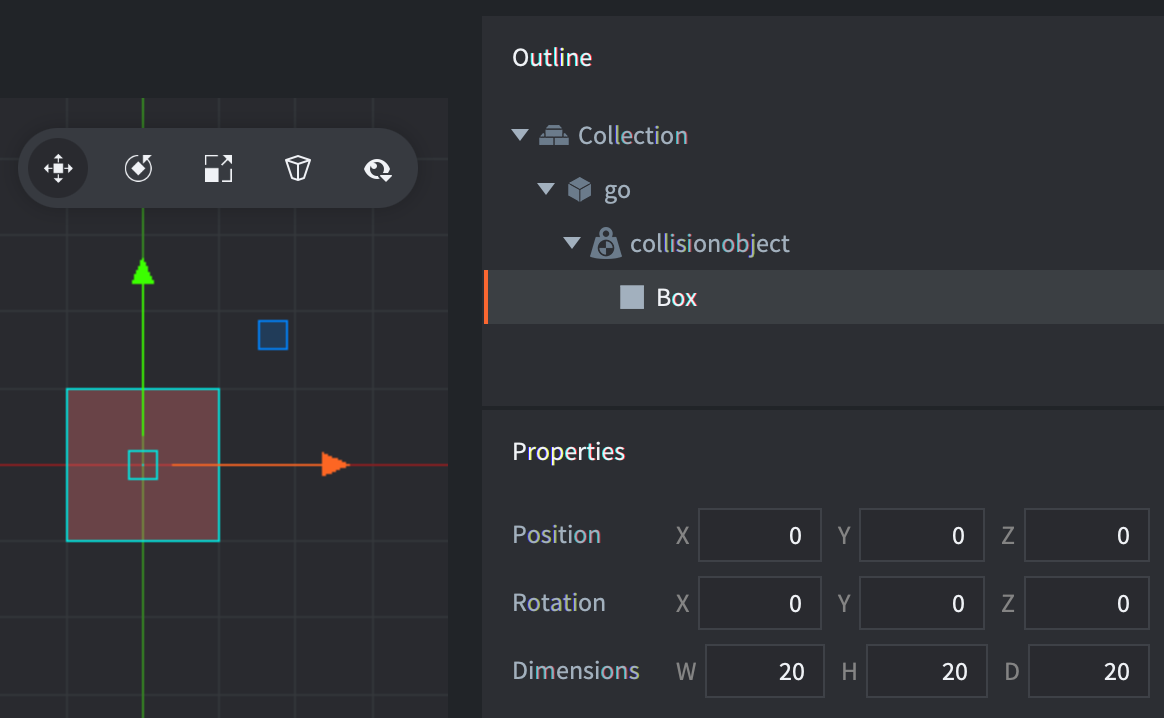Screen dimensions: 1164x718
Task: Click the Position X input field
Action: coord(759,535)
